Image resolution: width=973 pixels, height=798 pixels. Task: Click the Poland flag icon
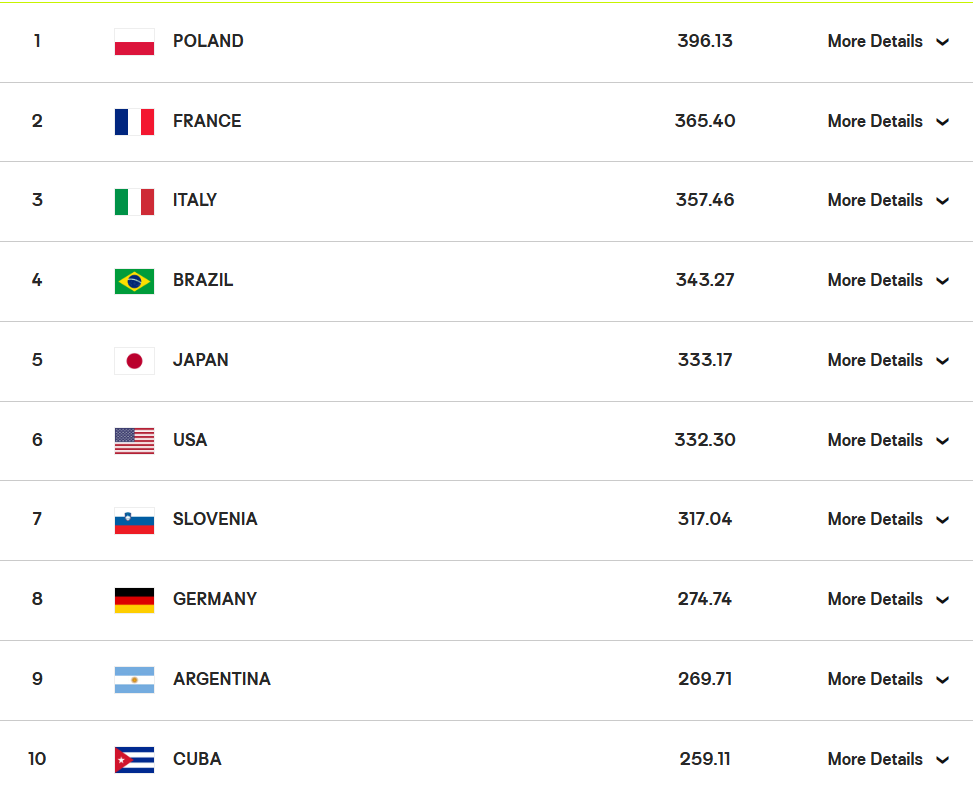(134, 42)
